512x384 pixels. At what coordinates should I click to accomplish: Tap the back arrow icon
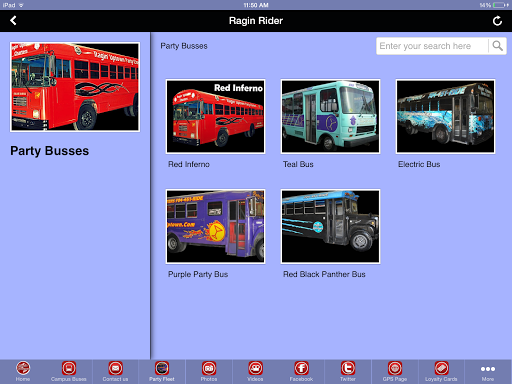click(13, 21)
